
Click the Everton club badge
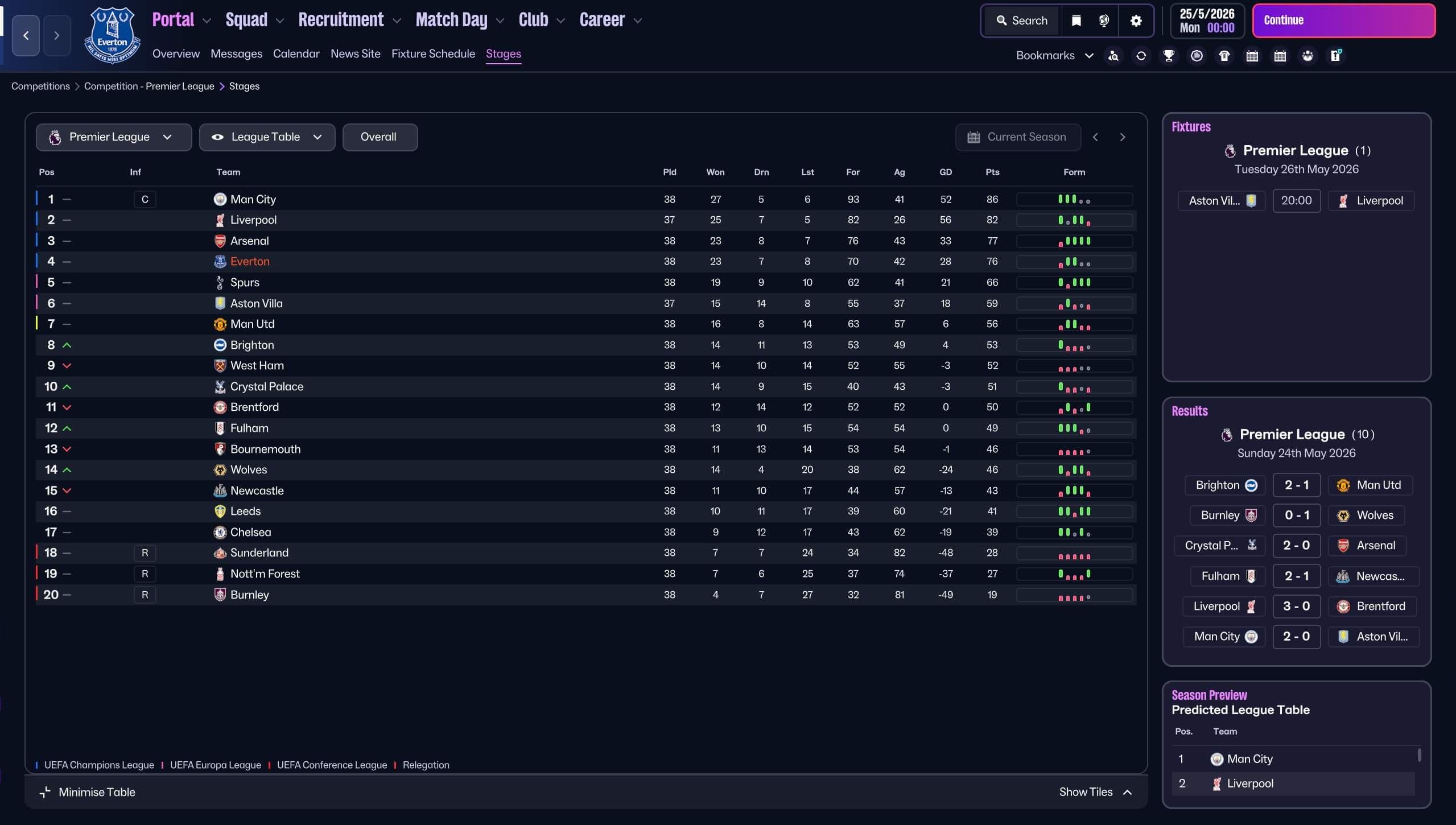pos(112,35)
